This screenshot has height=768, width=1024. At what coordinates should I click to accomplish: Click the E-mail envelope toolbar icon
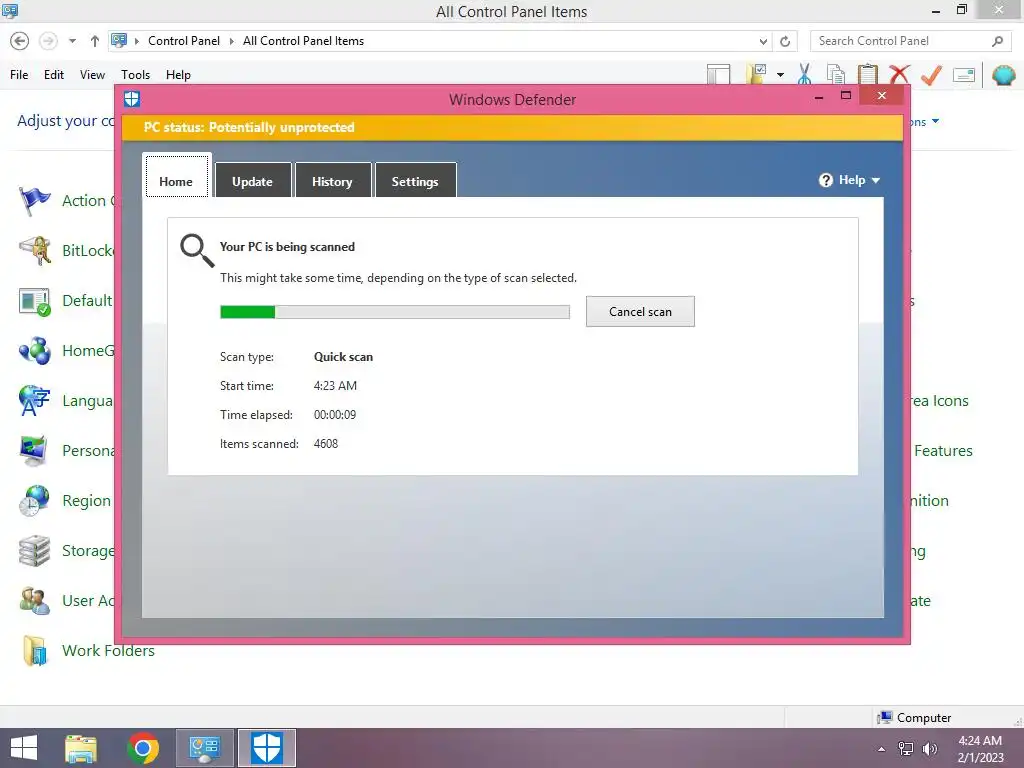(x=964, y=74)
